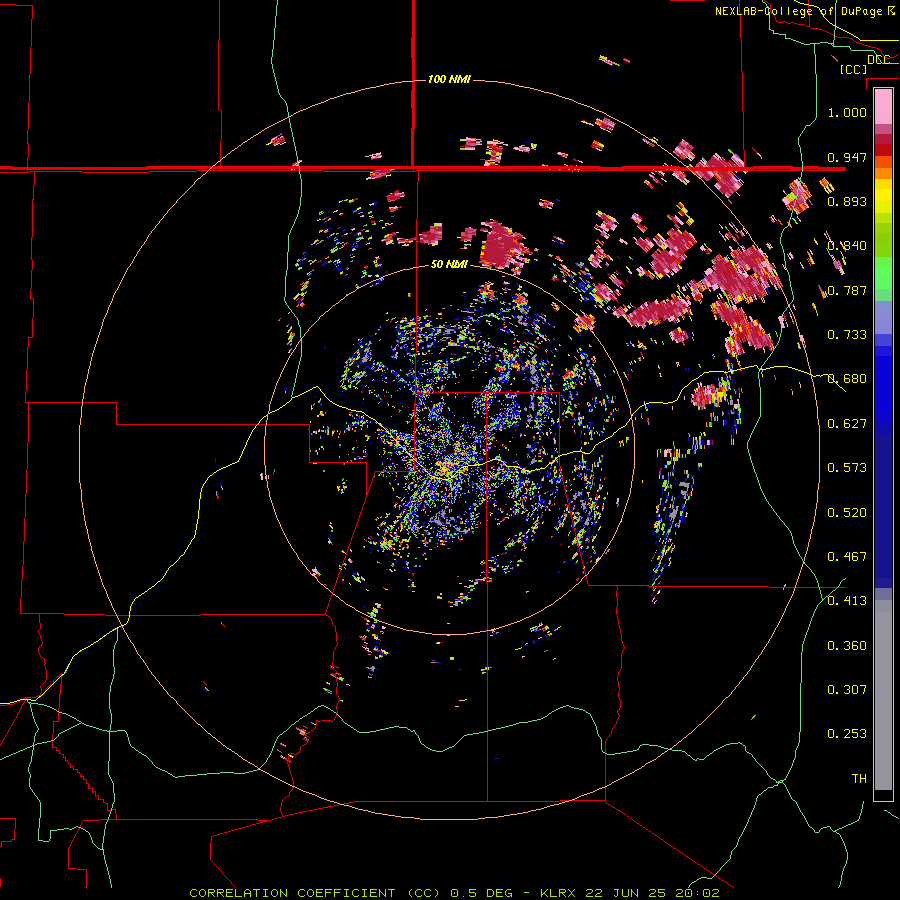Pick the light pink top color bar segment
Screen dimensions: 900x900
(883, 106)
